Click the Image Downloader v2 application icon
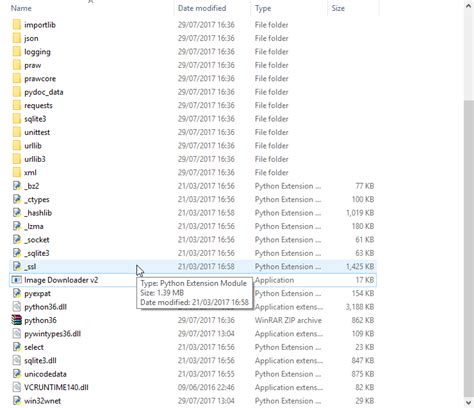The image size is (474, 408). pos(17,280)
